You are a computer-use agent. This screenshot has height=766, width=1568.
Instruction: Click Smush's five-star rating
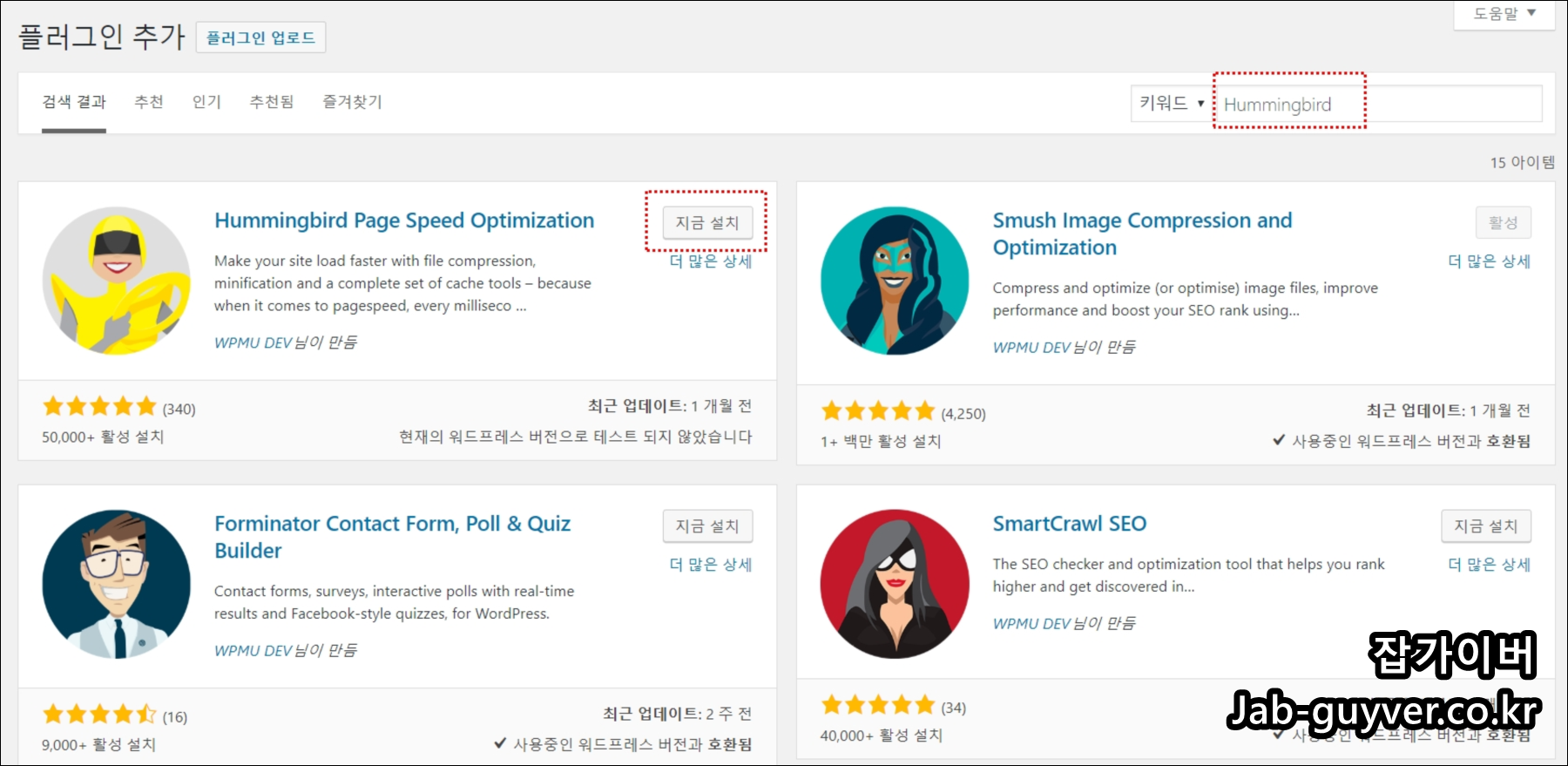tap(878, 410)
